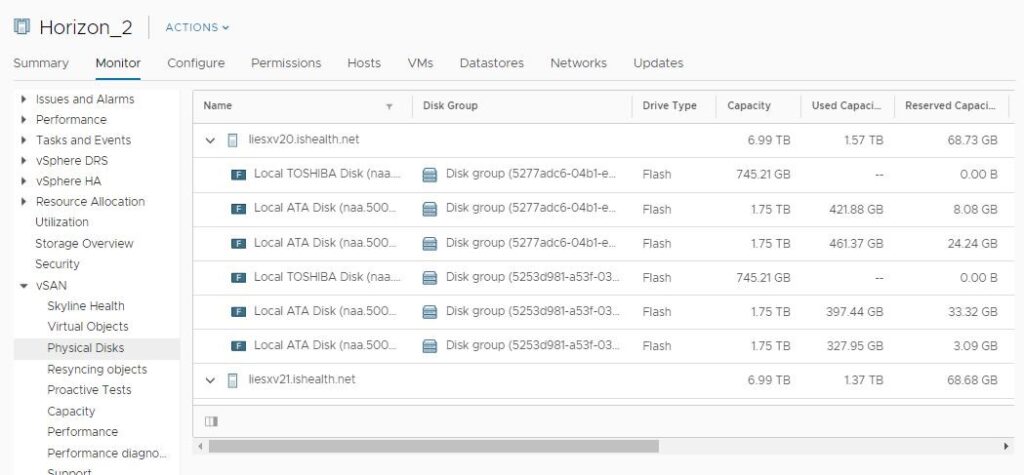Click disk group icon in first TOSHIBA row
1024x475 pixels.
tap(430, 174)
